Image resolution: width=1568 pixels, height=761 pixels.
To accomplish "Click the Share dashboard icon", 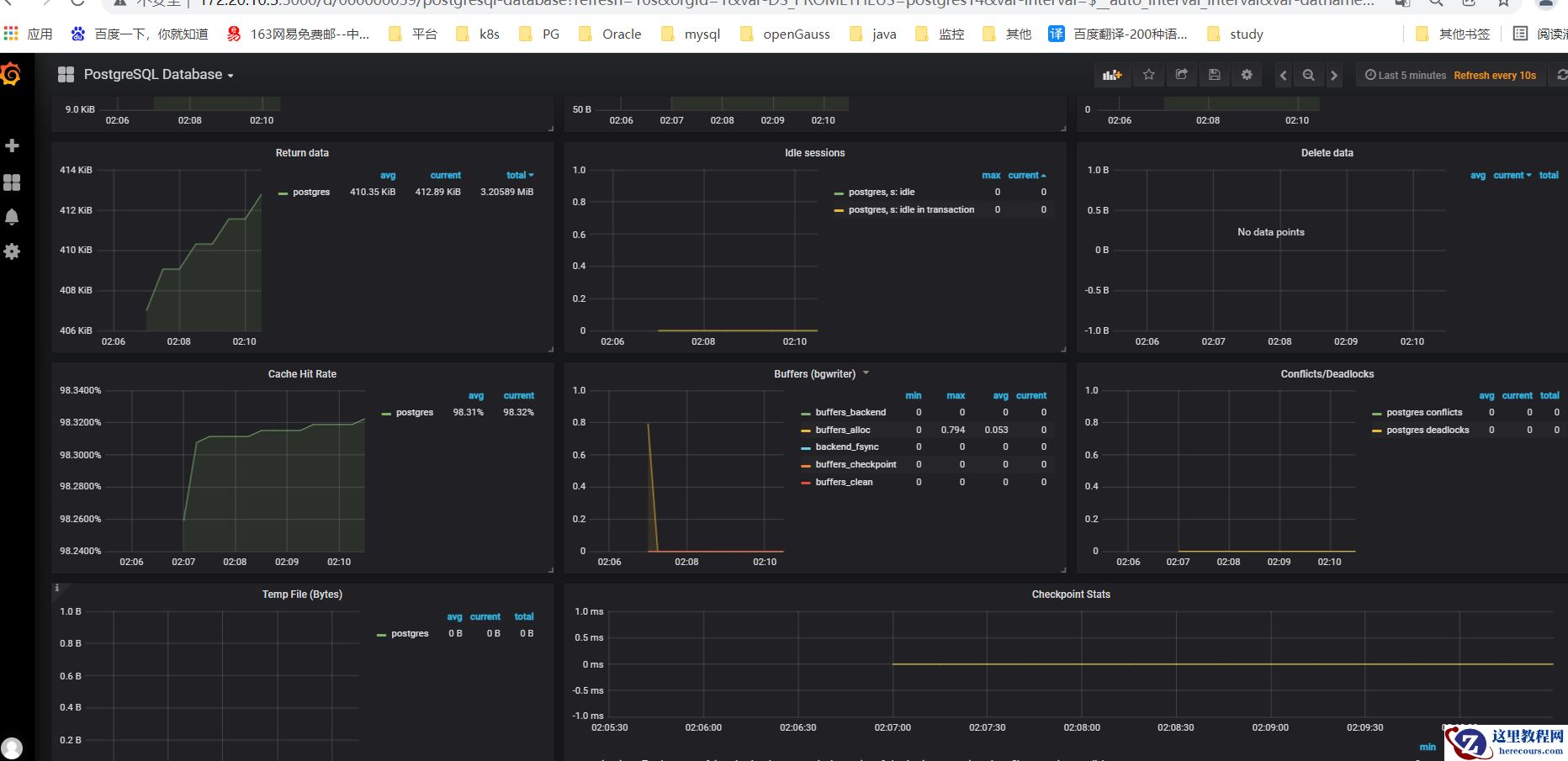I will (1181, 75).
